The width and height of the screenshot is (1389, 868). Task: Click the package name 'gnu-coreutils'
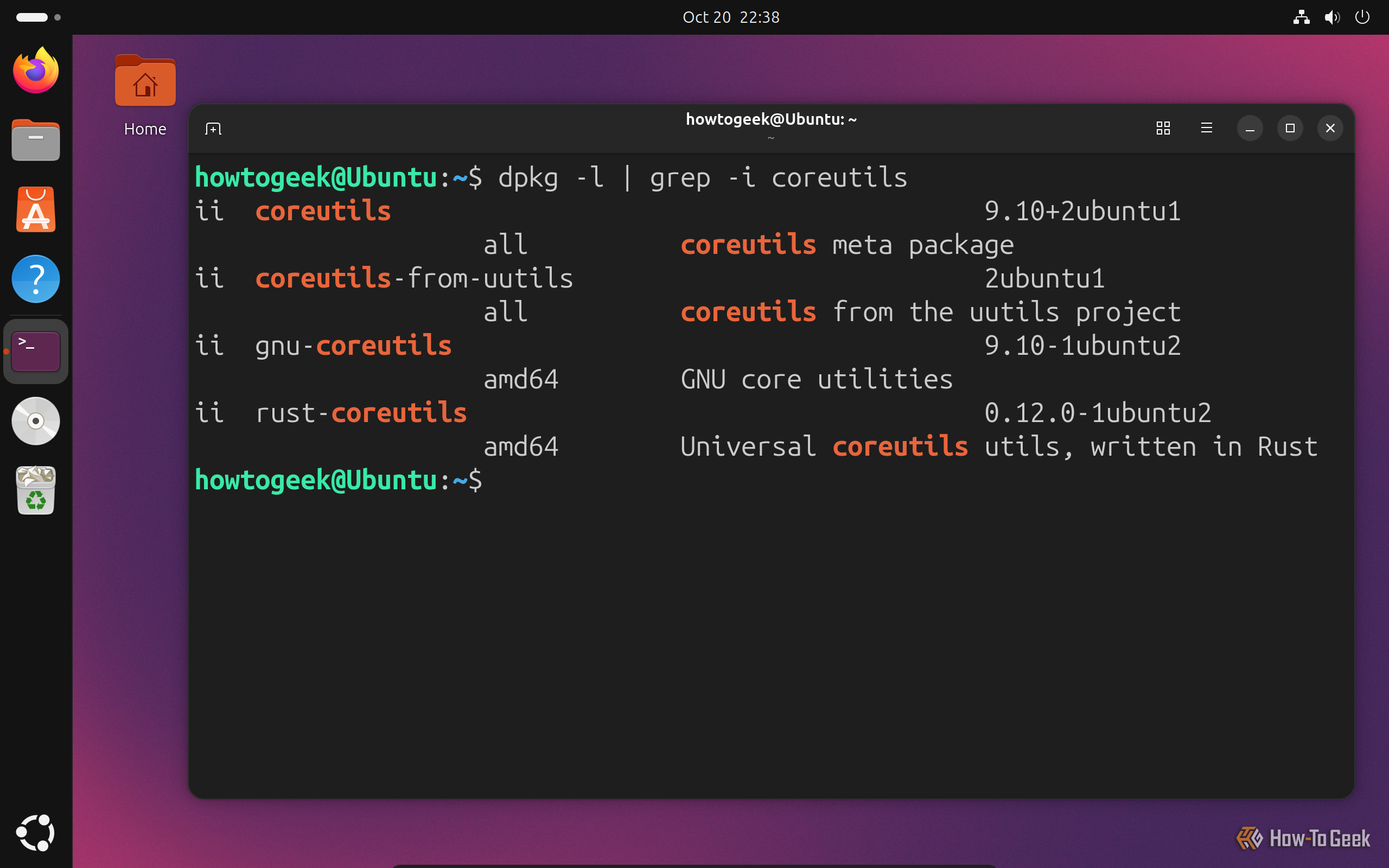click(353, 346)
